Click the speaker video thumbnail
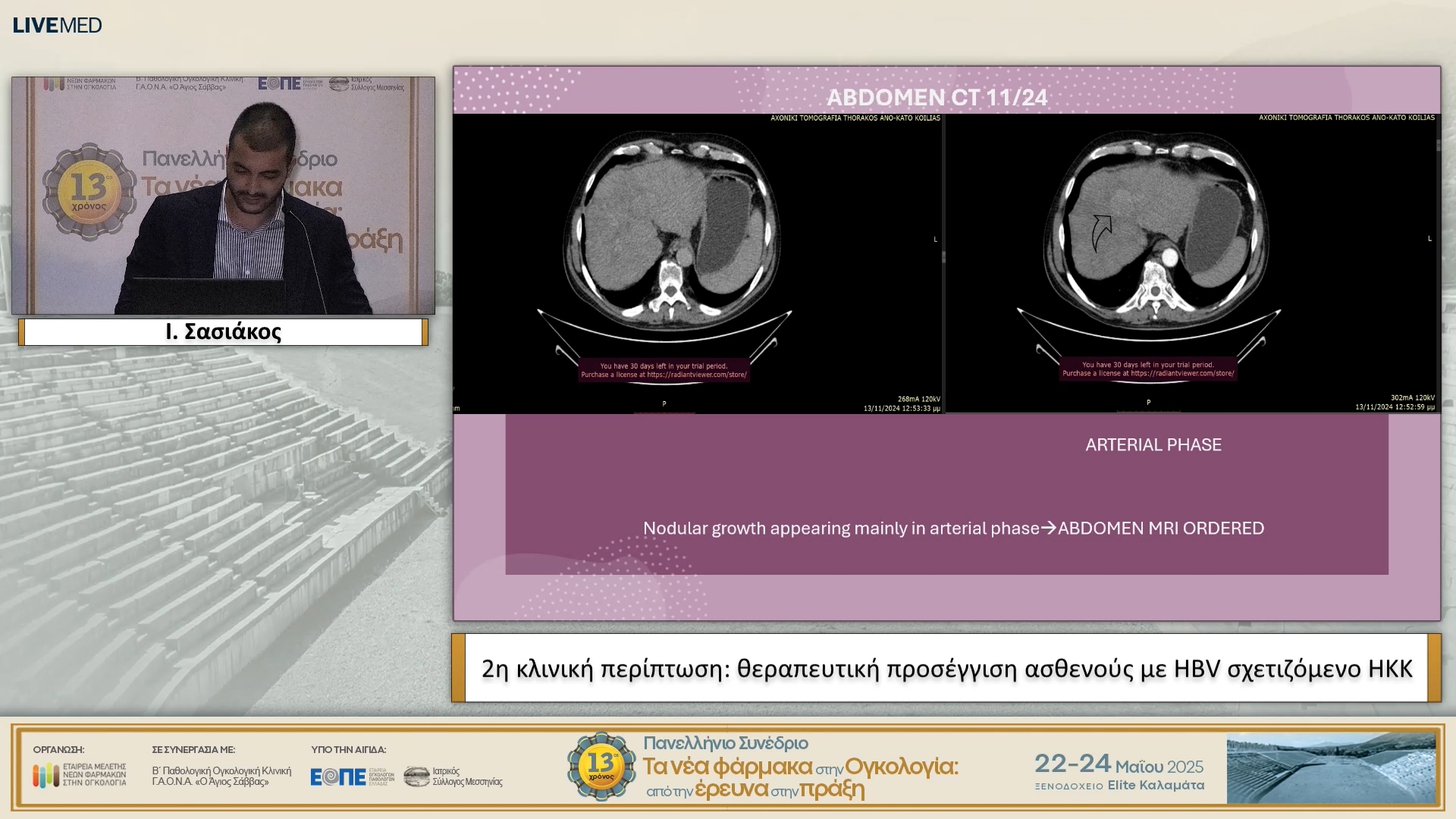Image resolution: width=1456 pixels, height=819 pixels. [223, 196]
